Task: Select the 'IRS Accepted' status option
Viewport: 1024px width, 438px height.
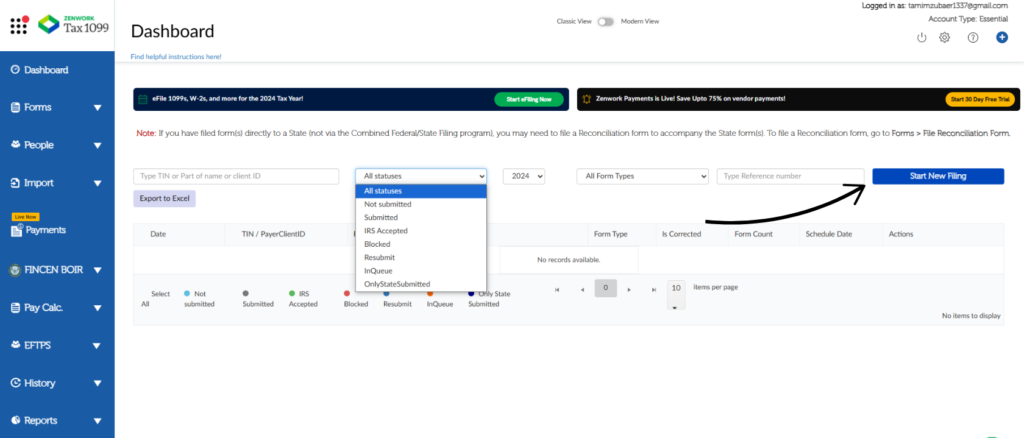Action: click(x=385, y=230)
